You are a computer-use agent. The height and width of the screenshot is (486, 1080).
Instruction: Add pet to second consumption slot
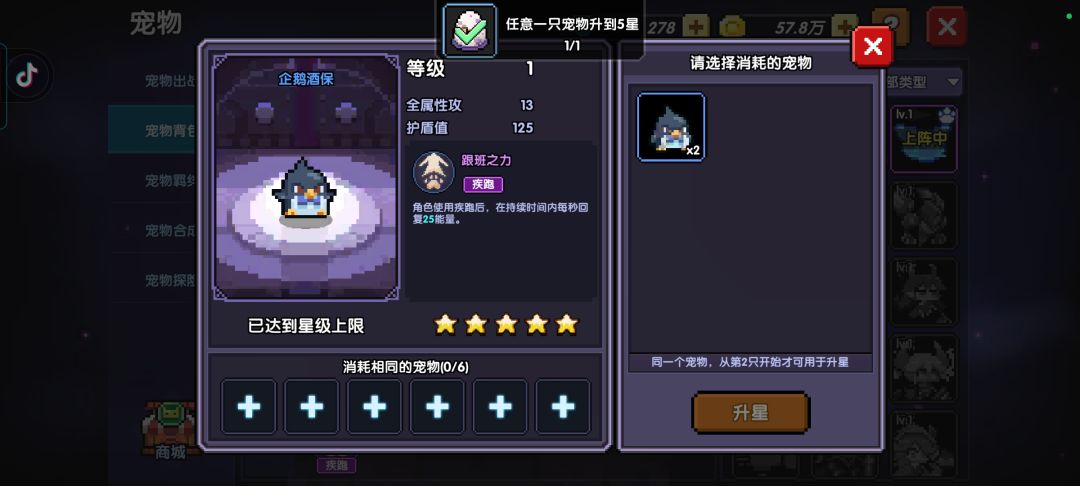311,407
